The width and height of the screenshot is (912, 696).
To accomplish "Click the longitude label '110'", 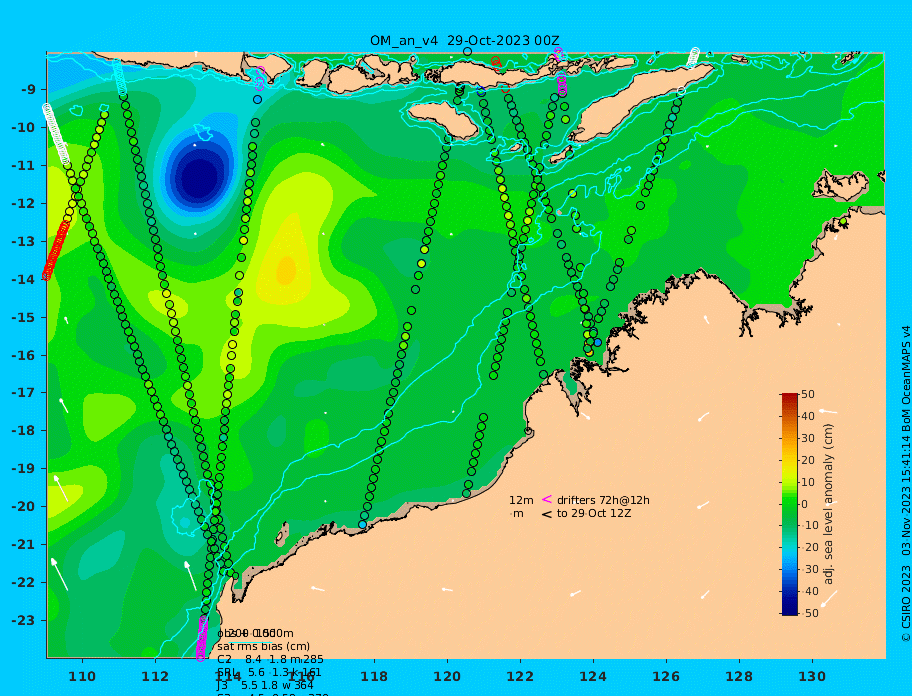I will (x=83, y=677).
